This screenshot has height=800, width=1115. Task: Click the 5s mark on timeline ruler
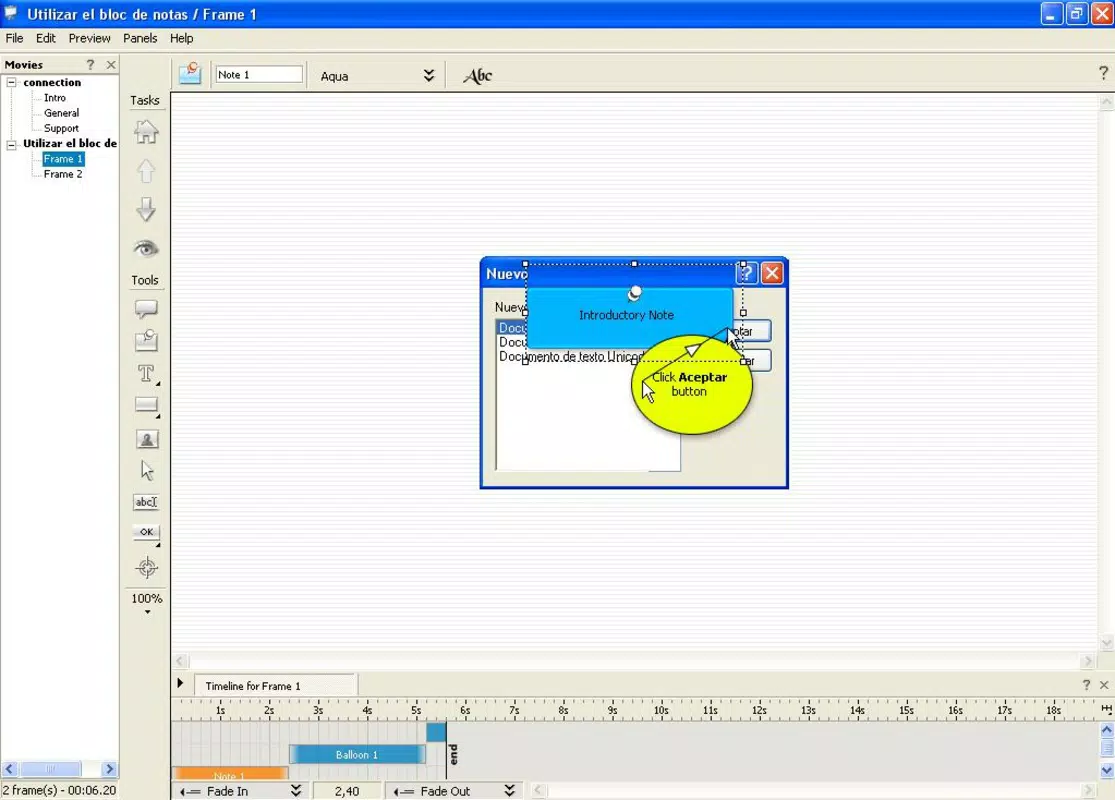pos(415,710)
